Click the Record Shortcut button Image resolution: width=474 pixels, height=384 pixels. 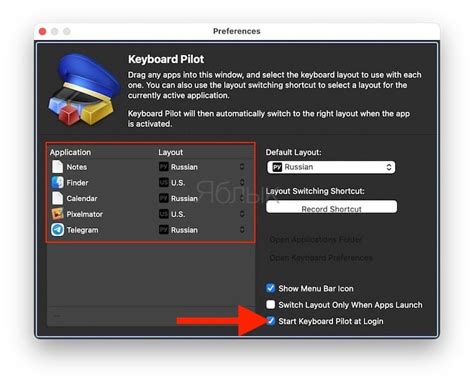331,207
